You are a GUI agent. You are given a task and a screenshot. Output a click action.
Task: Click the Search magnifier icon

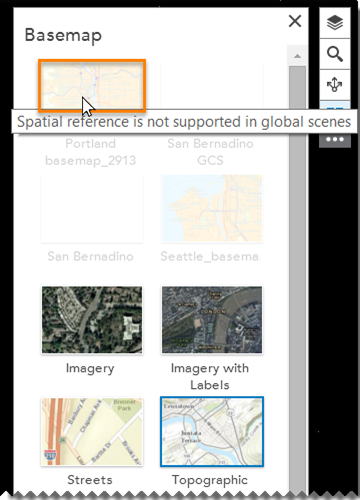pos(335,54)
